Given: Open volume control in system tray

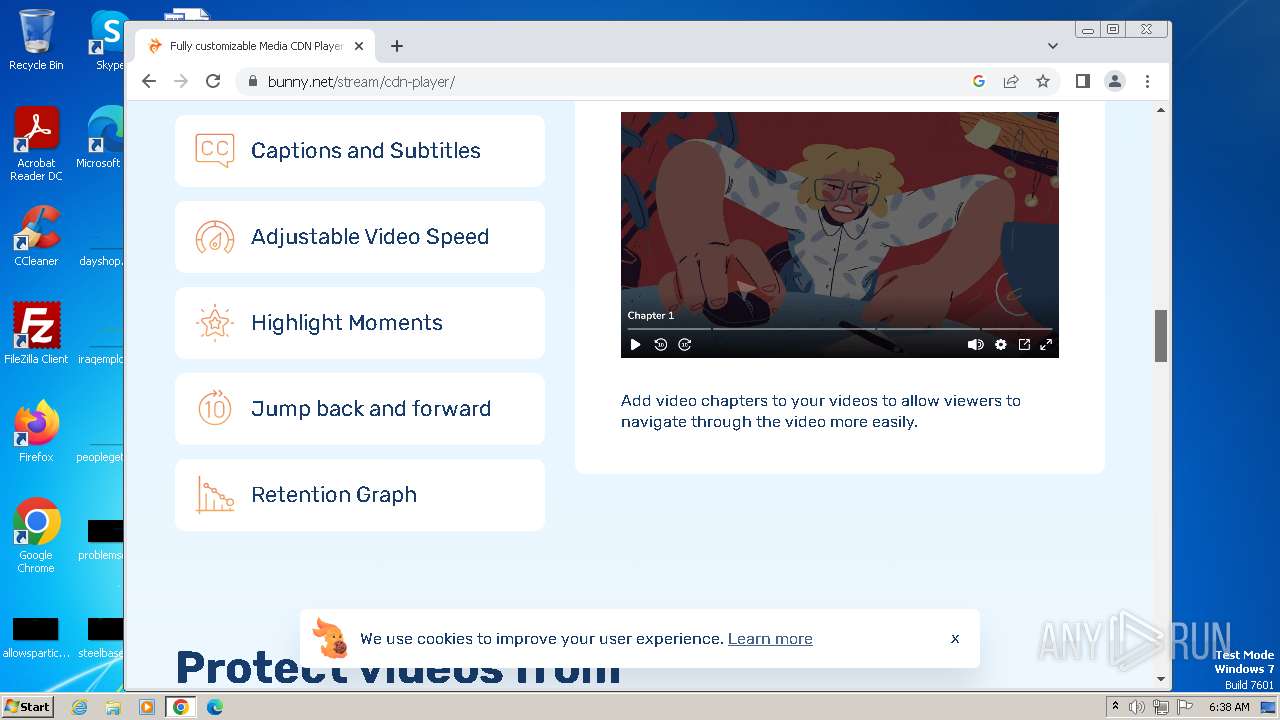Looking at the screenshot, I should point(1137,707).
